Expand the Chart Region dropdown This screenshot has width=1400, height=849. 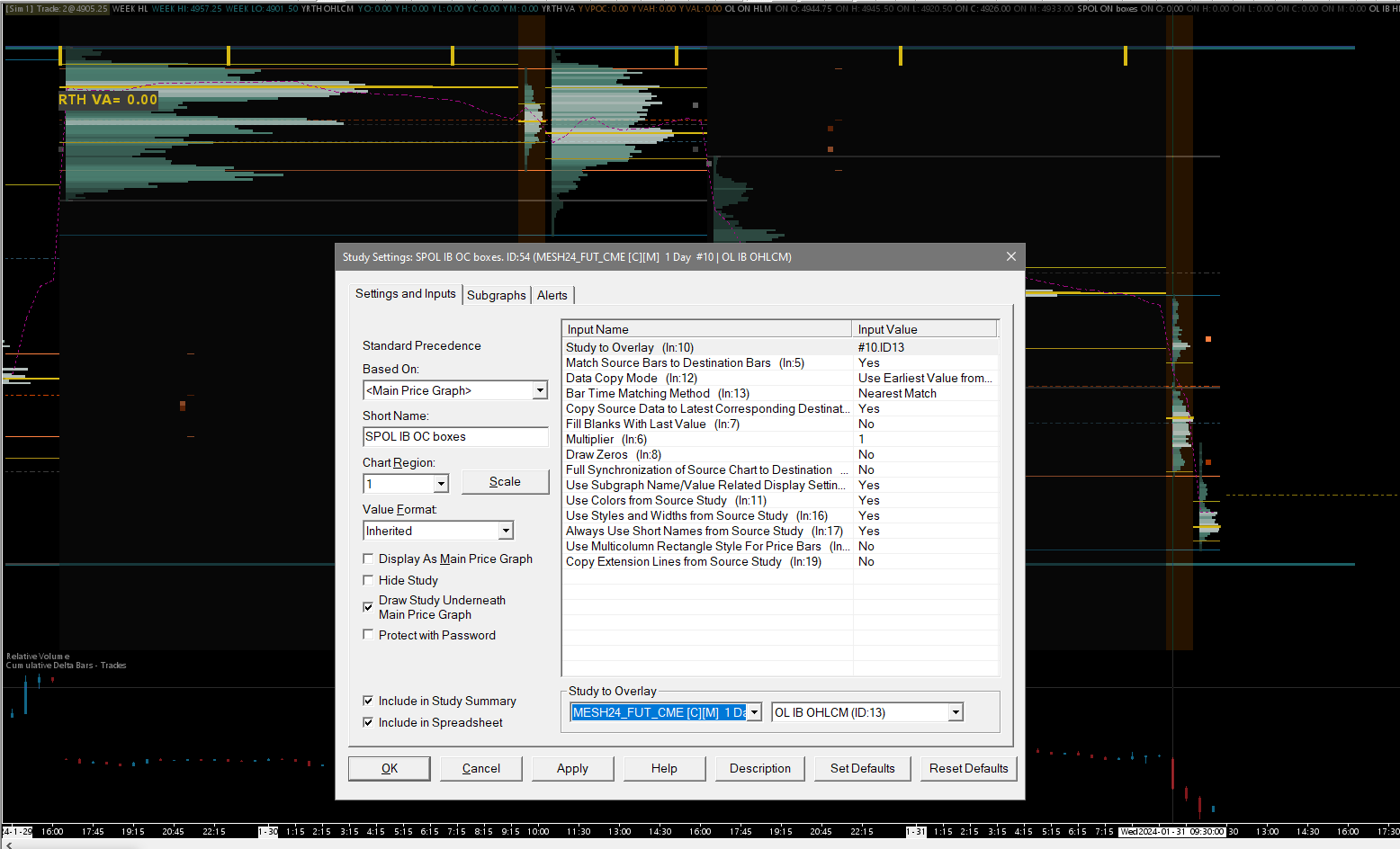pos(441,484)
